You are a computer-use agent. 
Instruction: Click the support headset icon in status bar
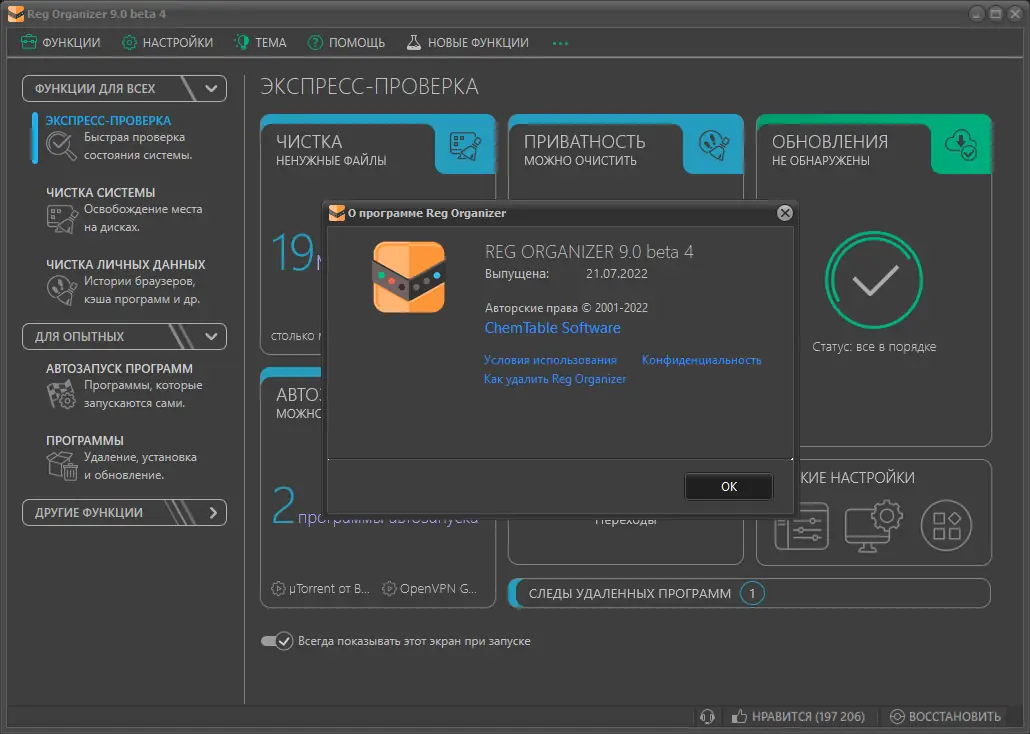point(707,716)
